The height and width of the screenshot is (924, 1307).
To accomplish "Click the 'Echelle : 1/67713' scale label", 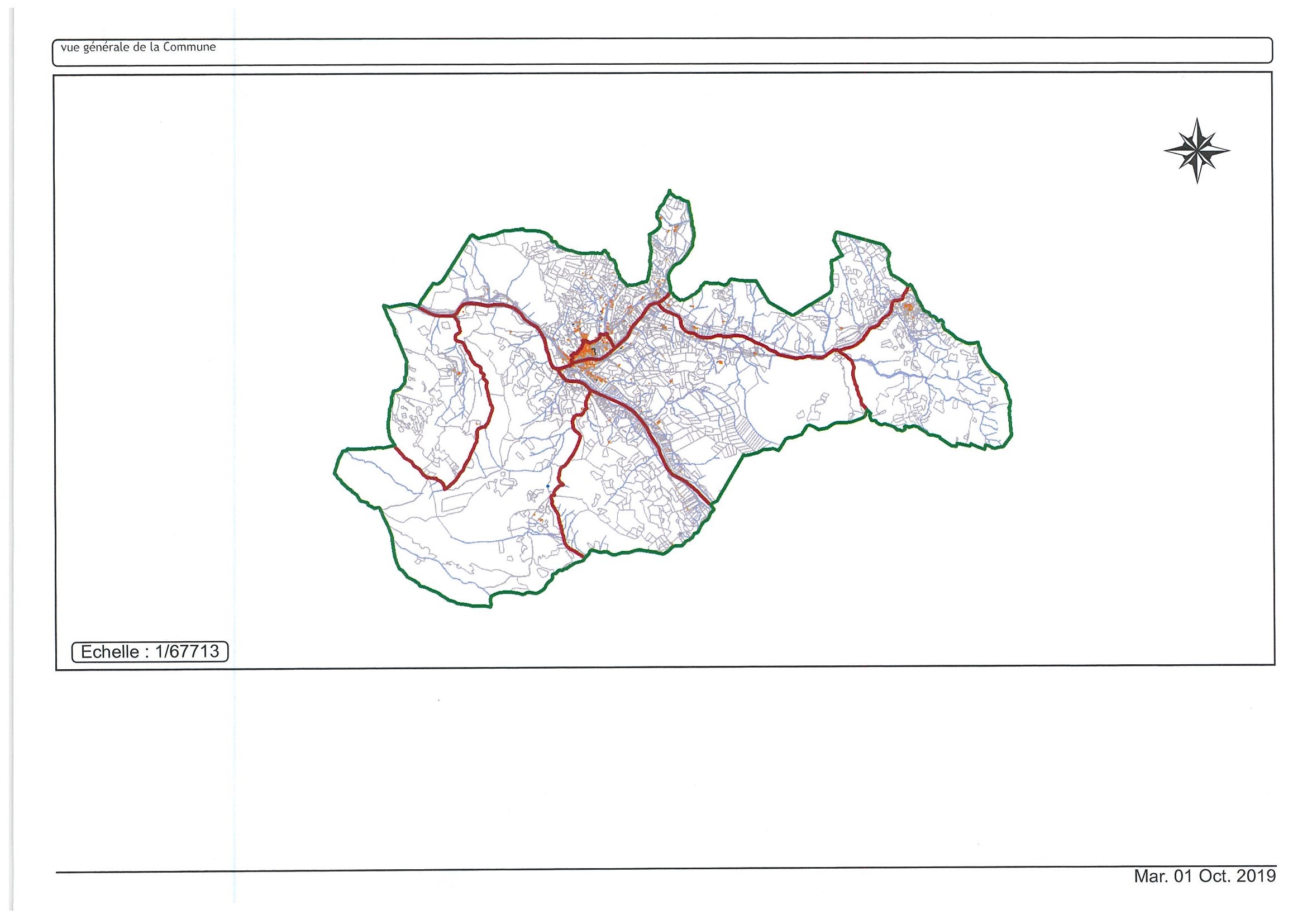I will click(x=150, y=651).
